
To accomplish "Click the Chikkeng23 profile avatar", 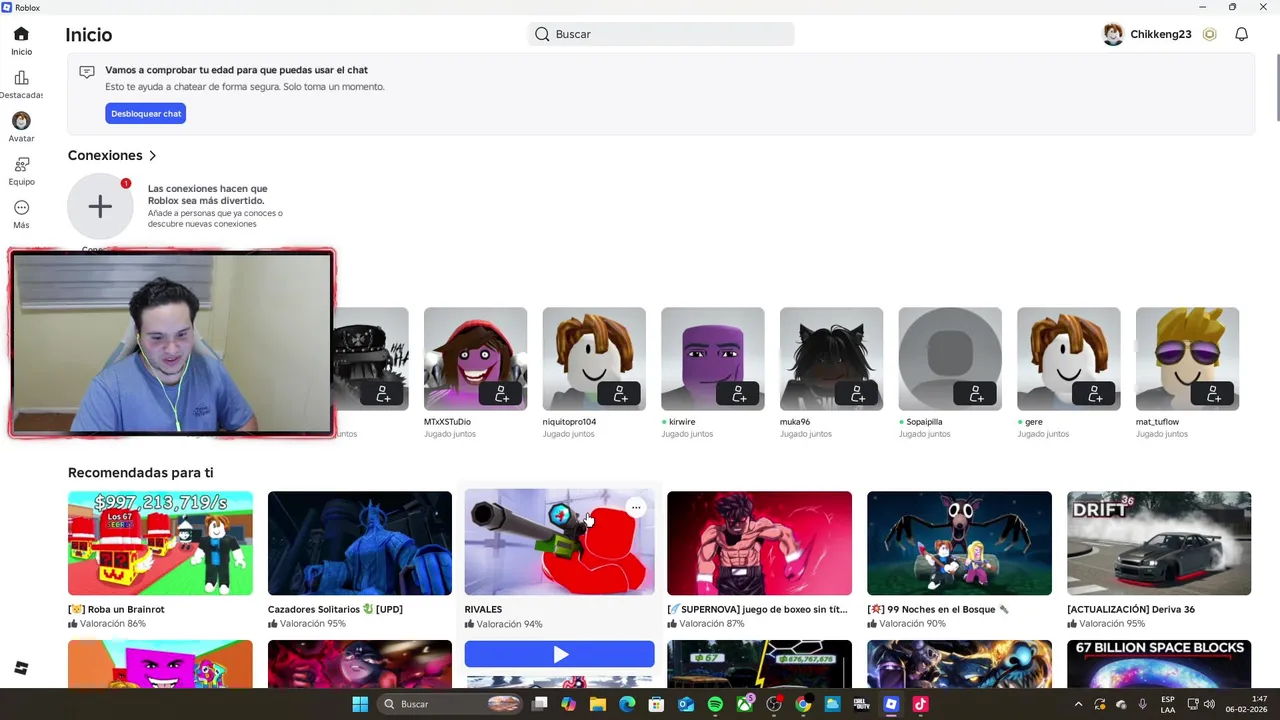I will (1113, 34).
